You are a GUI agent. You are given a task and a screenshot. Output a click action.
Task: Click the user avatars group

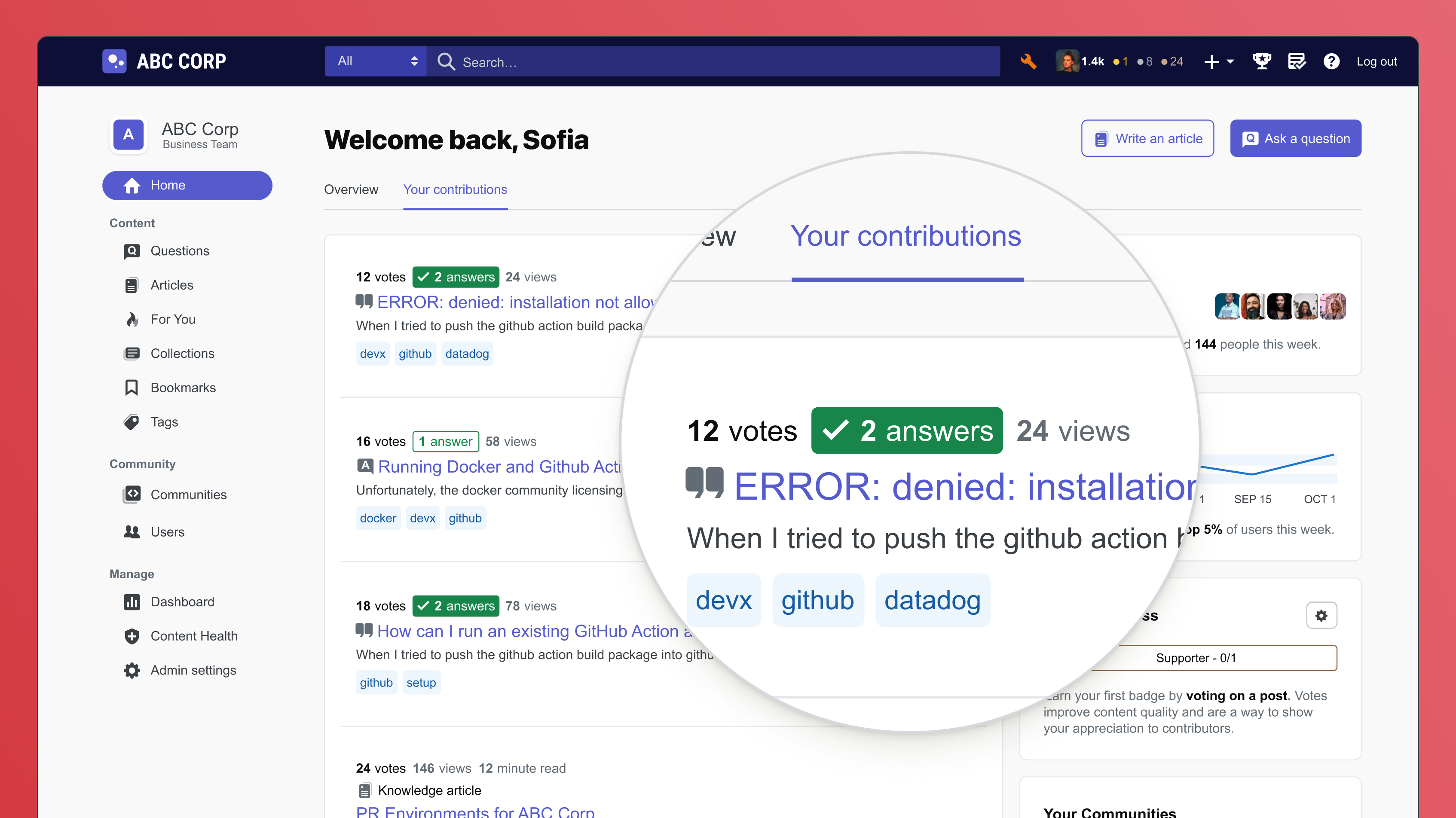pos(1280,307)
